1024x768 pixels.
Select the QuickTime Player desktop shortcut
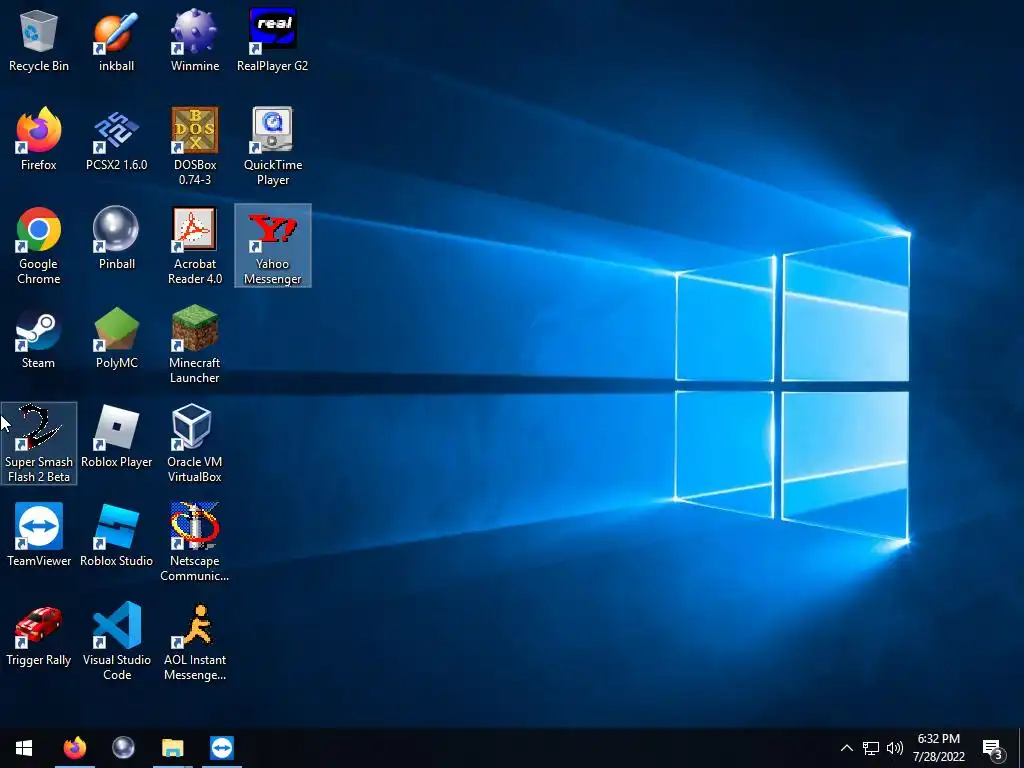point(272,146)
